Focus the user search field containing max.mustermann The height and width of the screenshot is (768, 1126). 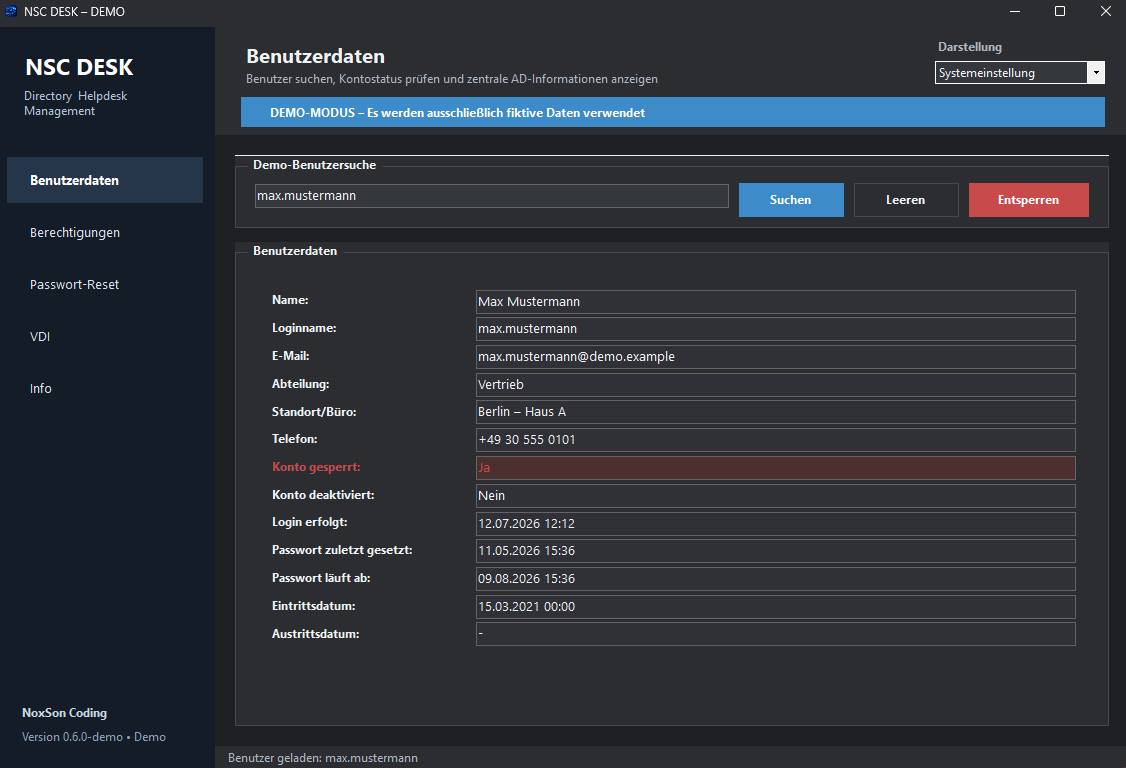[492, 196]
